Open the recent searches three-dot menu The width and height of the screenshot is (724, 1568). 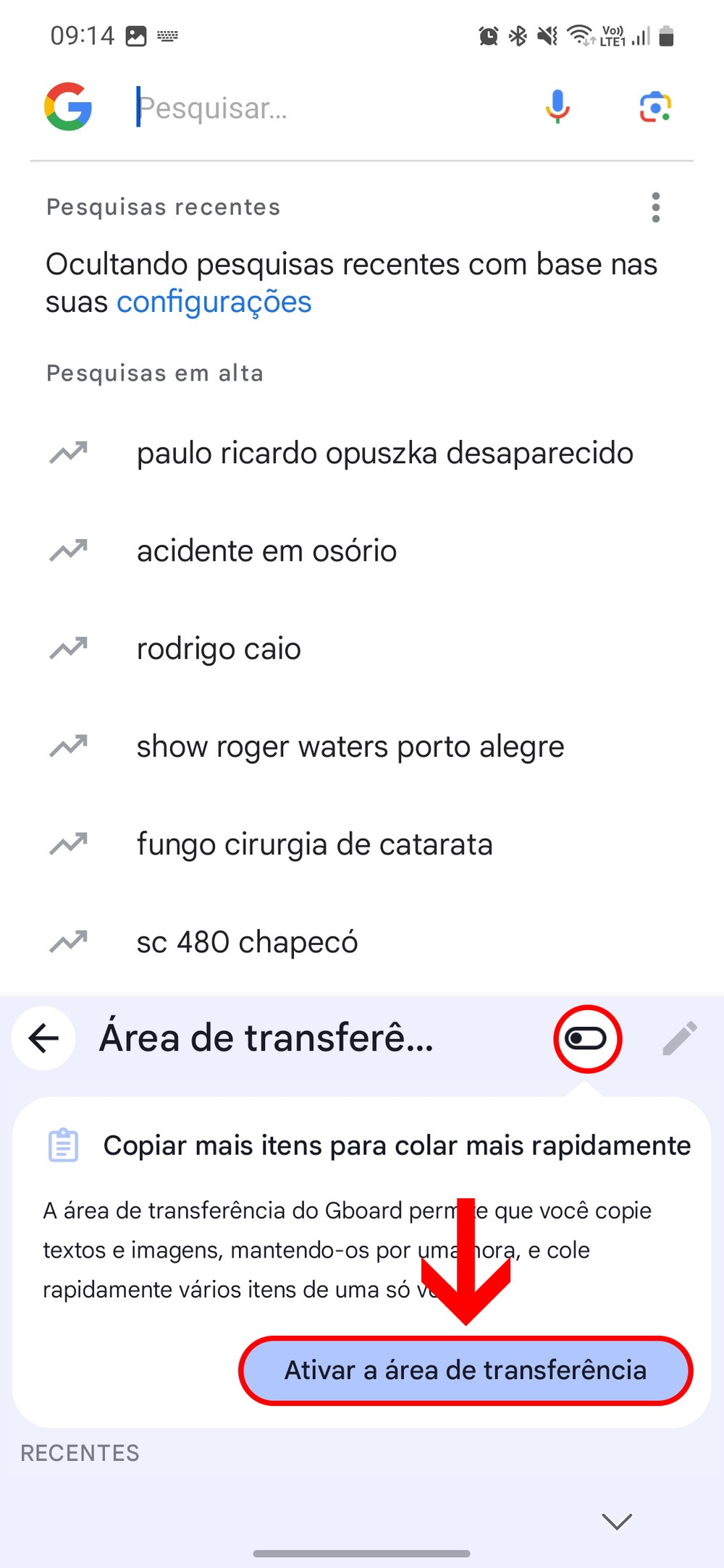[x=655, y=208]
